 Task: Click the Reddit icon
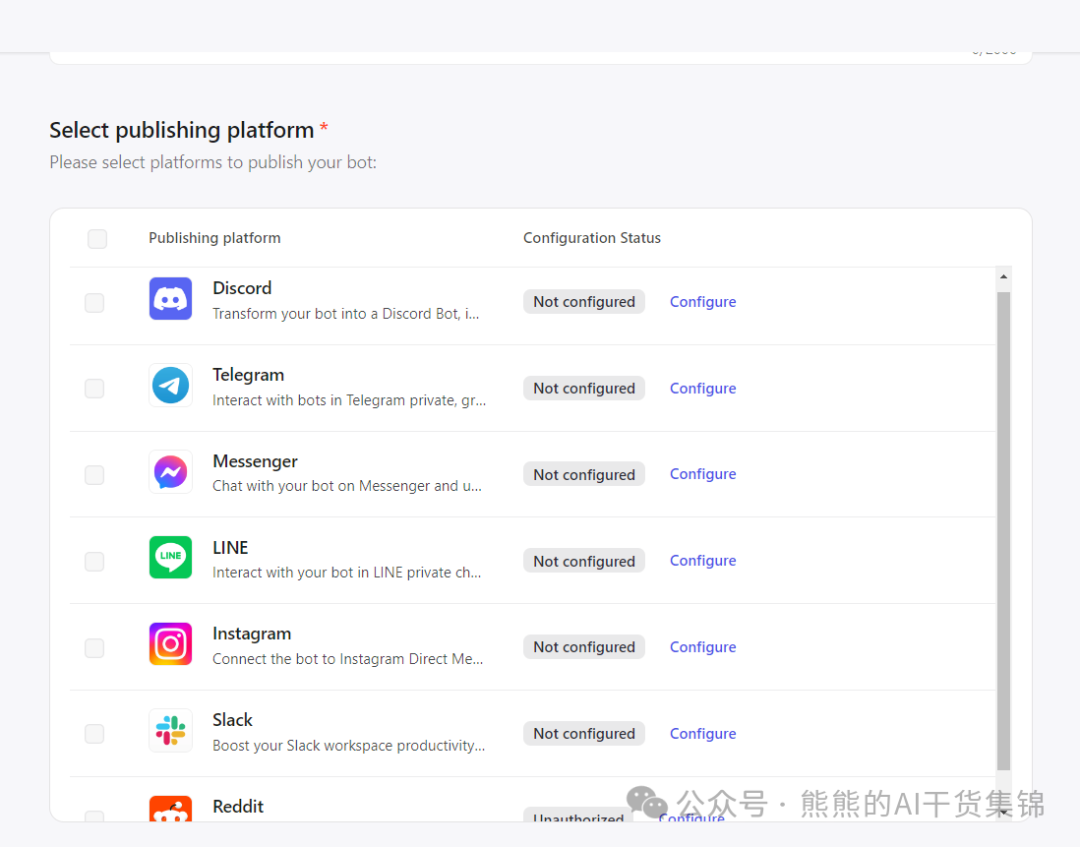(170, 810)
